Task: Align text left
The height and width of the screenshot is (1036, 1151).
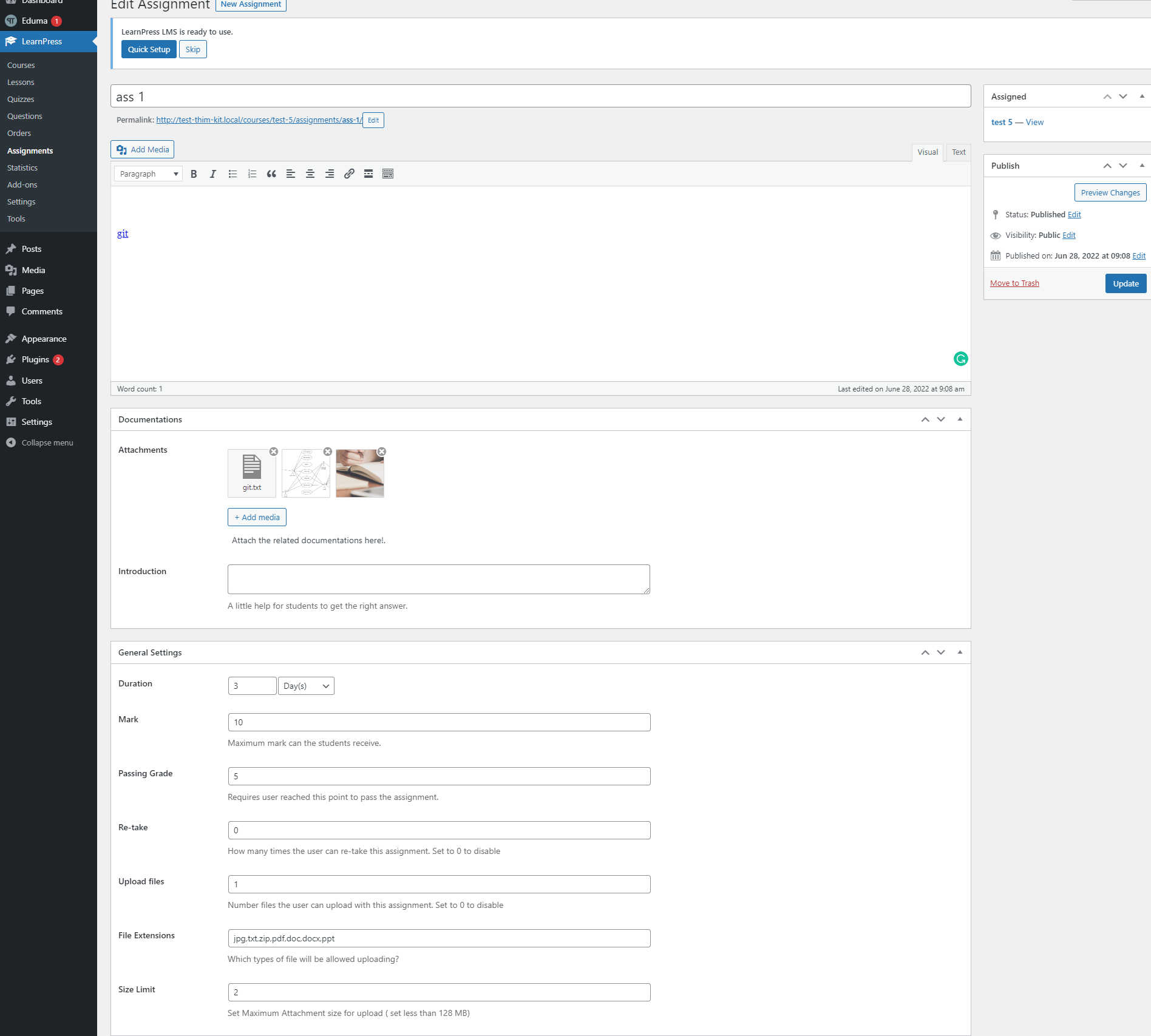Action: 291,174
